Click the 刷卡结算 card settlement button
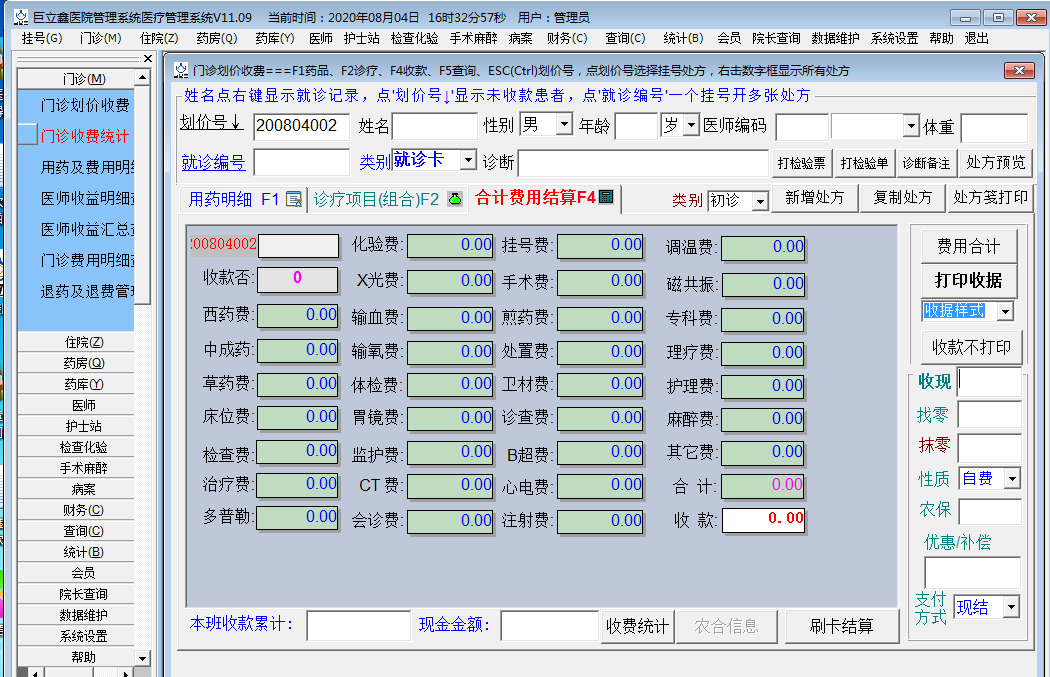 [843, 626]
